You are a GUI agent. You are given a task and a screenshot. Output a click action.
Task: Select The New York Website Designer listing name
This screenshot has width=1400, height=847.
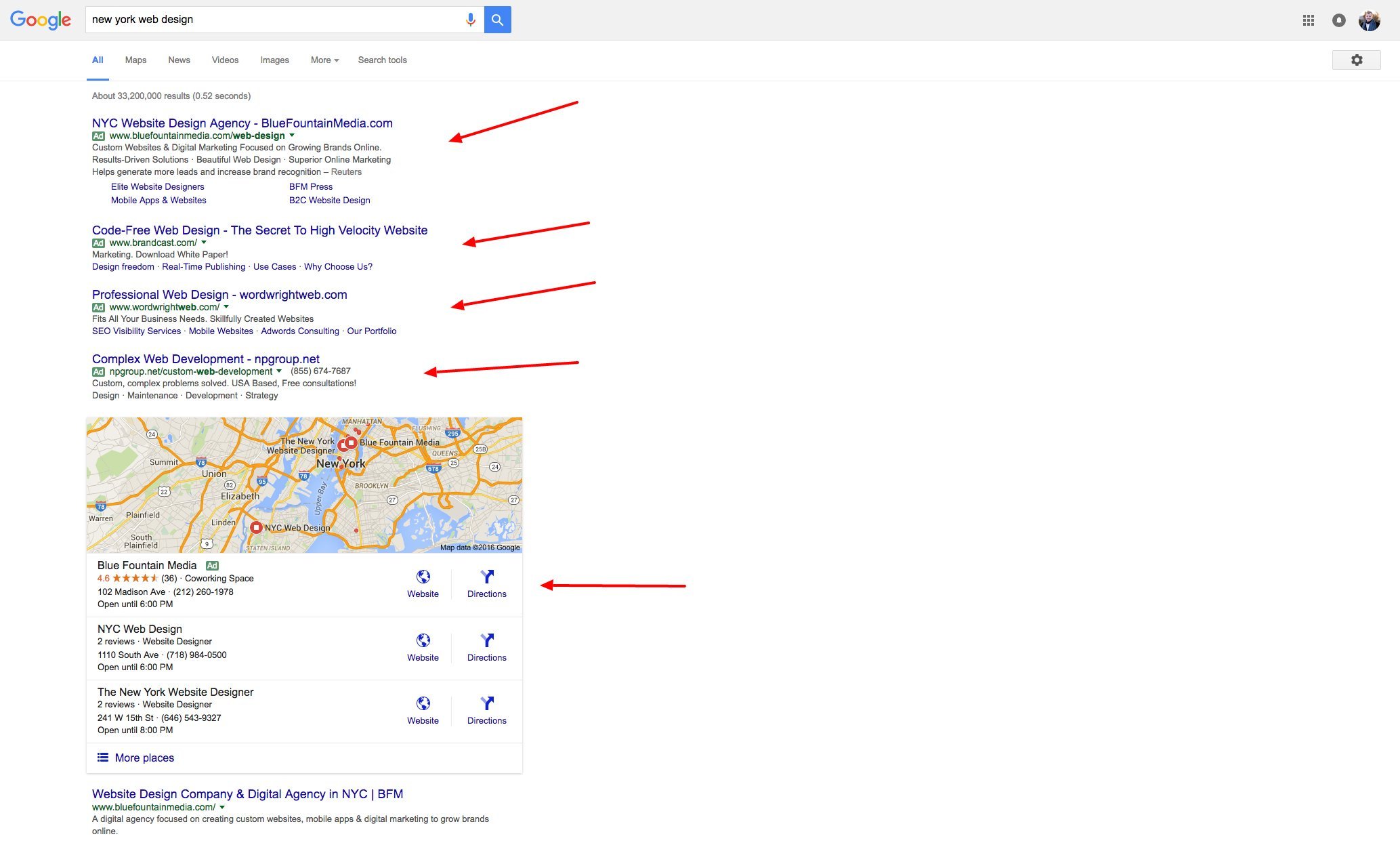175,693
